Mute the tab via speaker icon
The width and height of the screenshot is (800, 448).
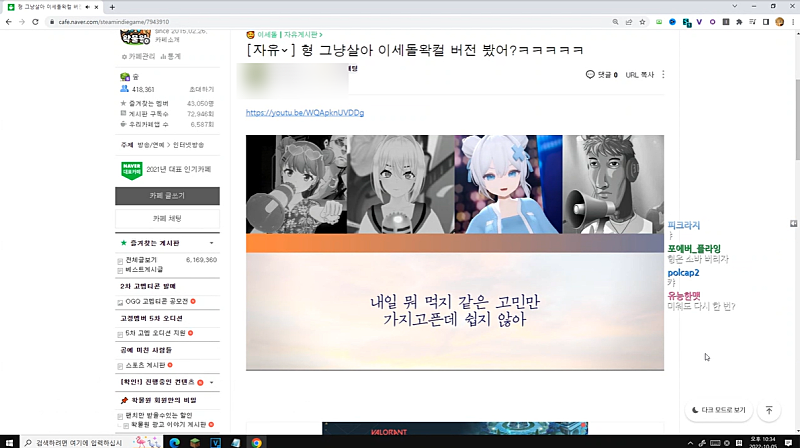click(88, 7)
